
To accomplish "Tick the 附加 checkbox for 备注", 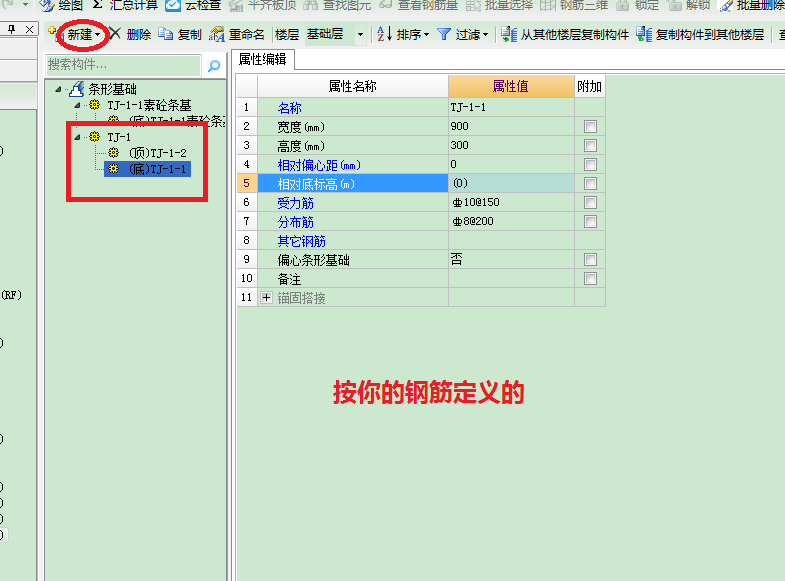I will point(590,279).
